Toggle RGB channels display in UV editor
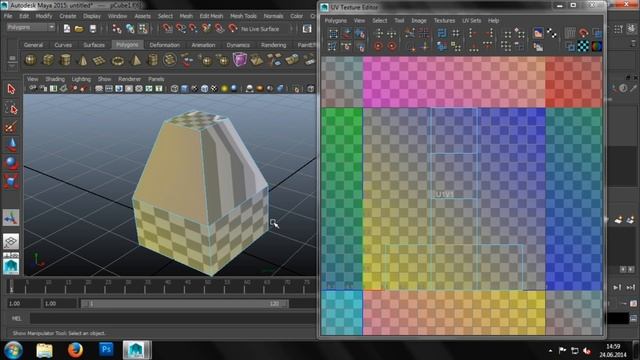This screenshot has width=640, height=360. (596, 46)
